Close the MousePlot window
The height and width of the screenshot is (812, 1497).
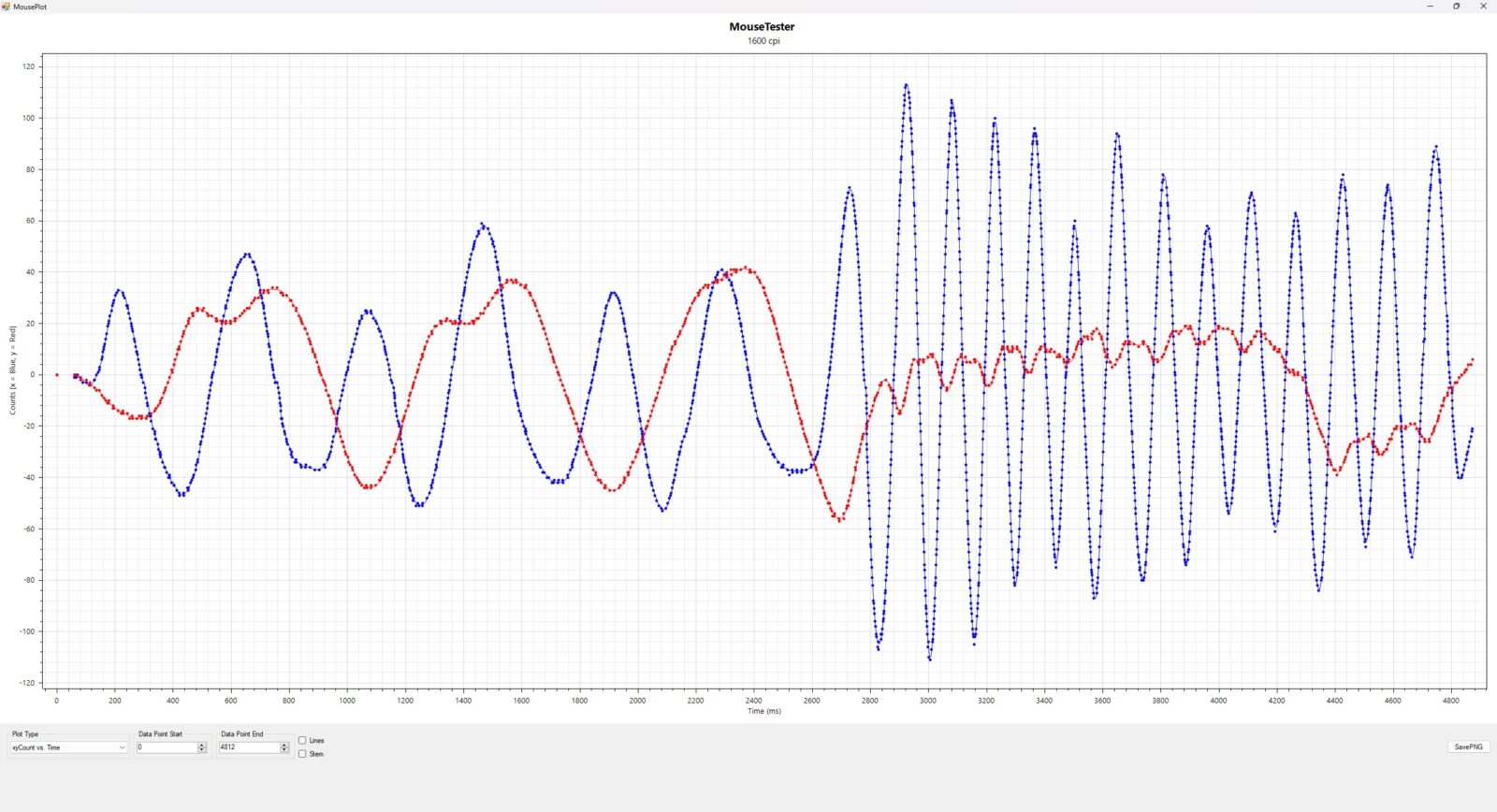(x=1483, y=7)
